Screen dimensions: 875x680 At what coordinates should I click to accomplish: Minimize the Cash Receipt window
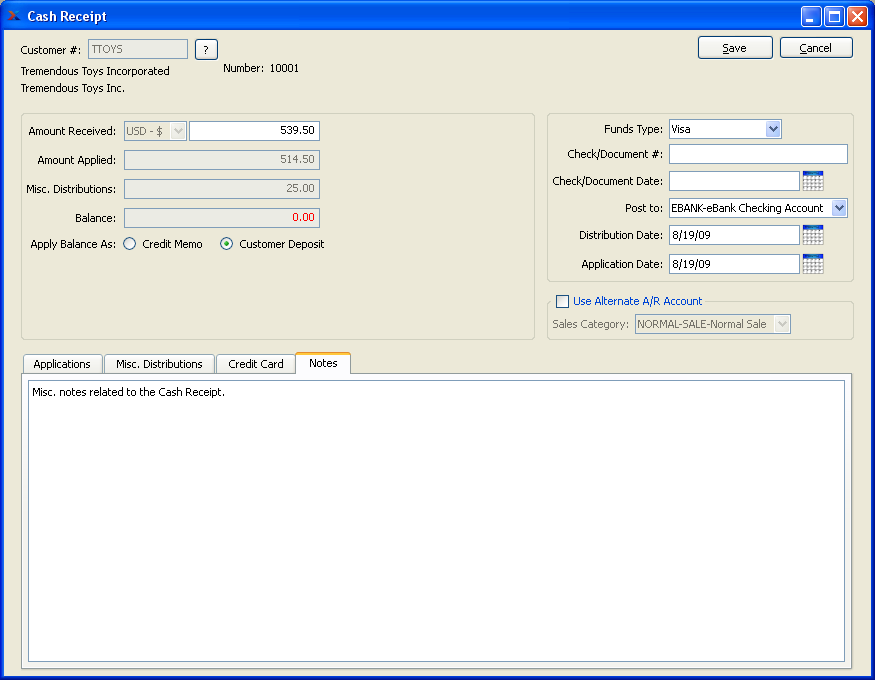pyautogui.click(x=811, y=17)
